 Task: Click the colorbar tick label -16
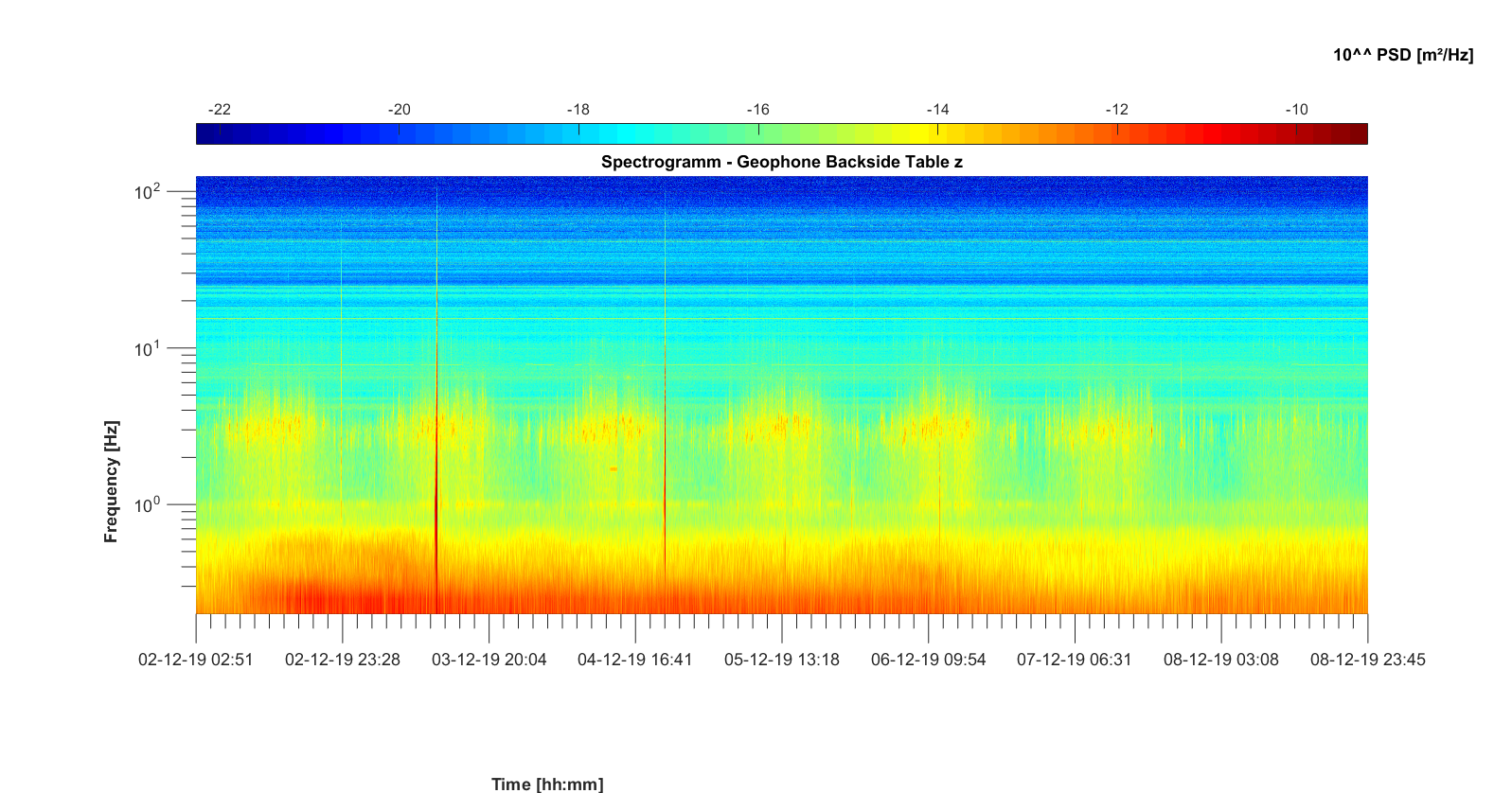757,110
